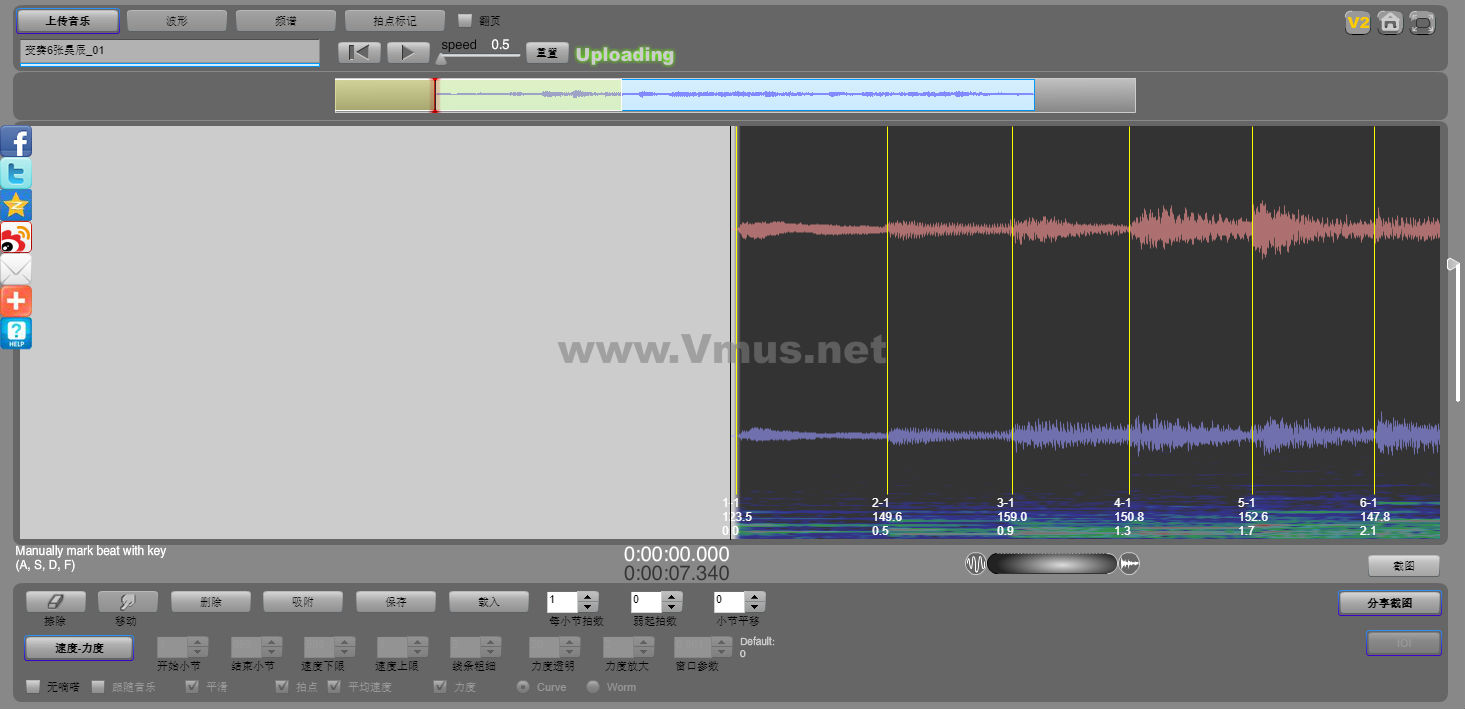Check the 无嘀嗒 checkbox
Image resolution: width=1465 pixels, height=709 pixels.
pyautogui.click(x=33, y=687)
